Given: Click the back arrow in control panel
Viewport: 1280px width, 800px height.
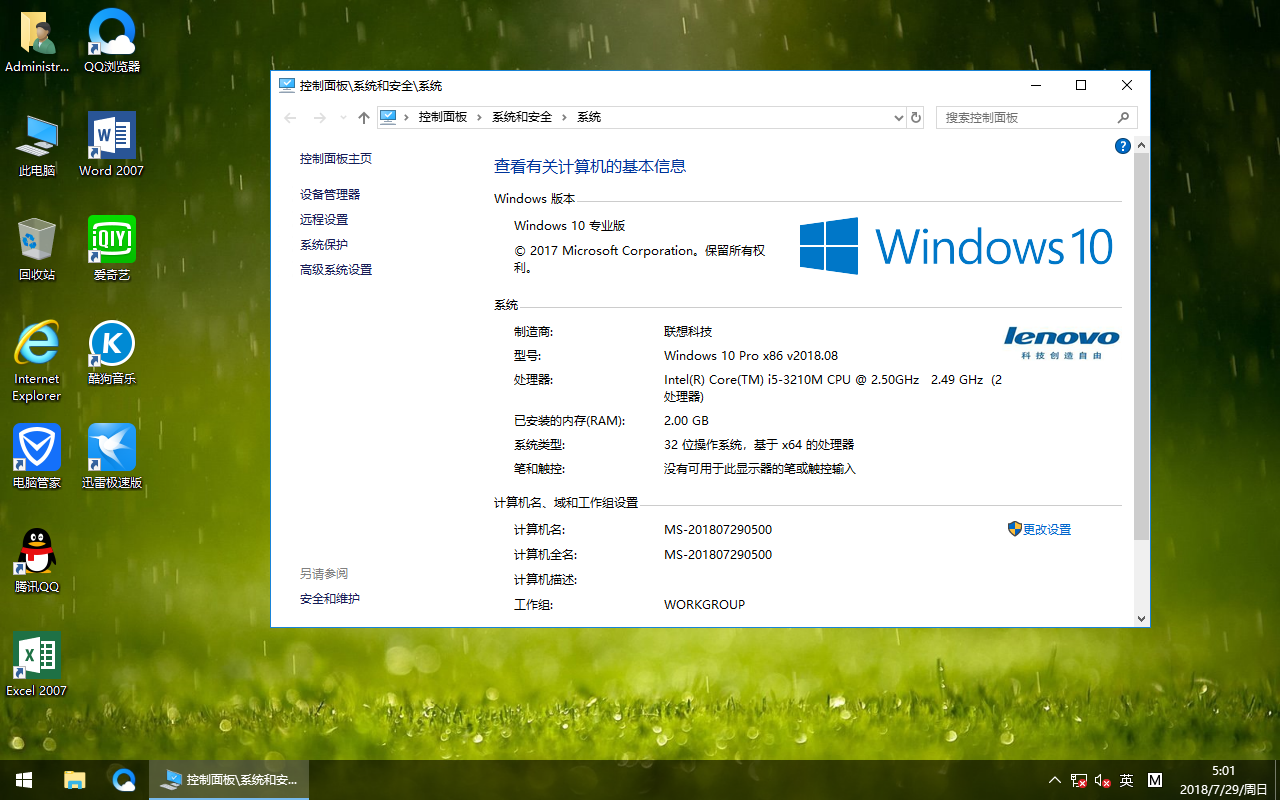Looking at the screenshot, I should 290,118.
